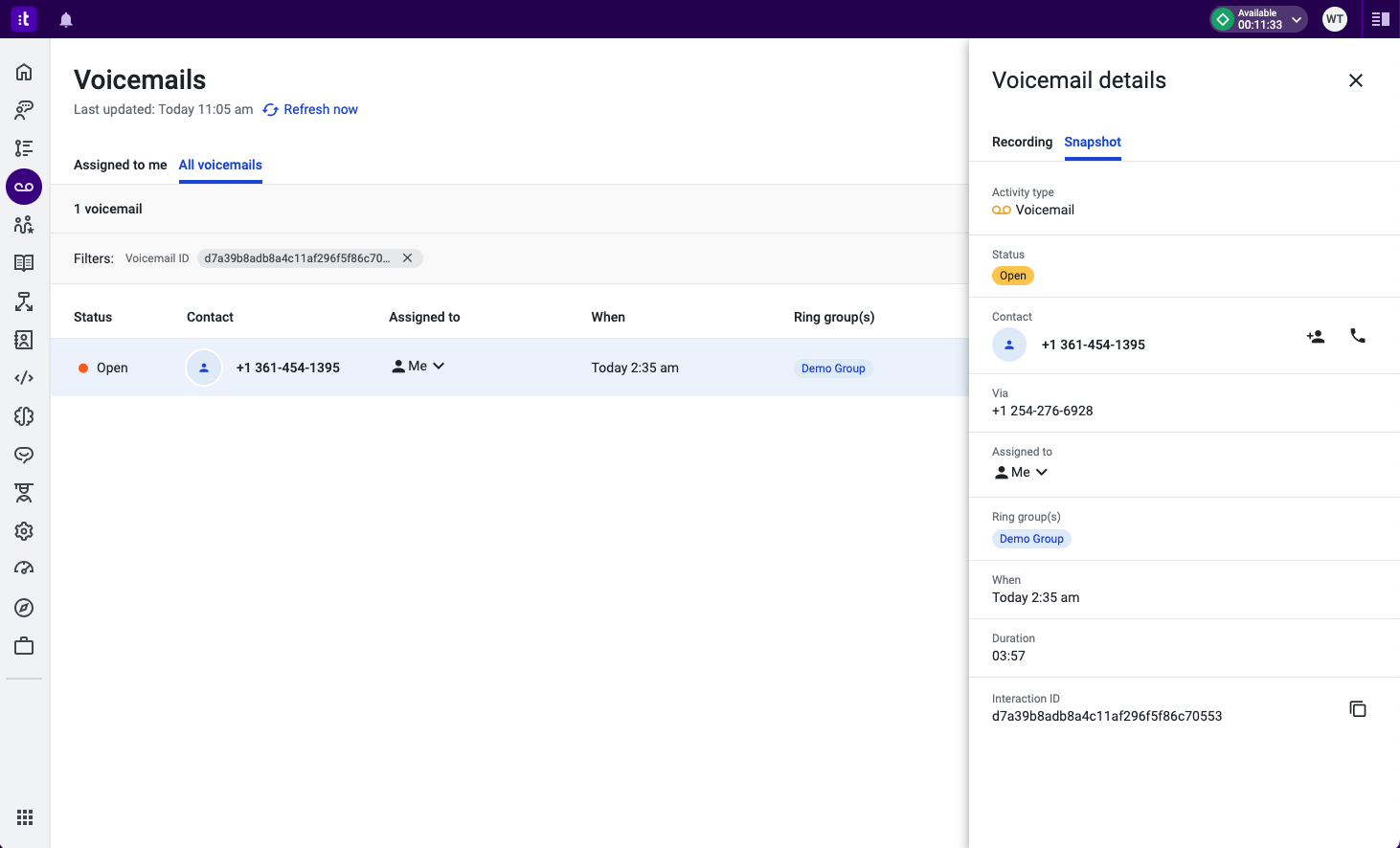Open the settings gear icon
1400x848 pixels.
click(x=24, y=531)
